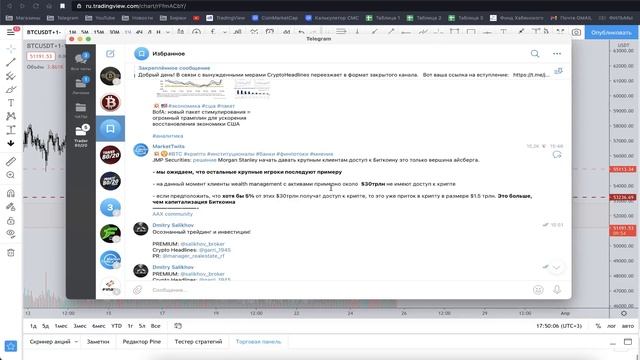
Task: Select the Text annotation tool
Action: coord(11,103)
